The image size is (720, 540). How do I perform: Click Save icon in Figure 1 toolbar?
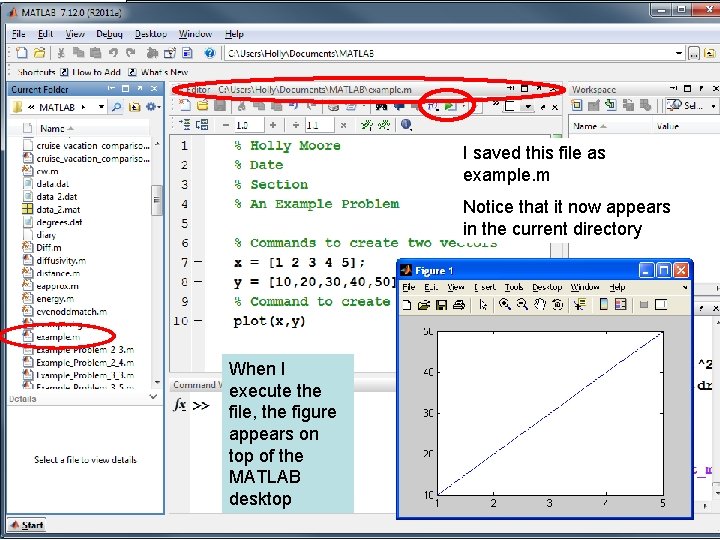tap(441, 305)
